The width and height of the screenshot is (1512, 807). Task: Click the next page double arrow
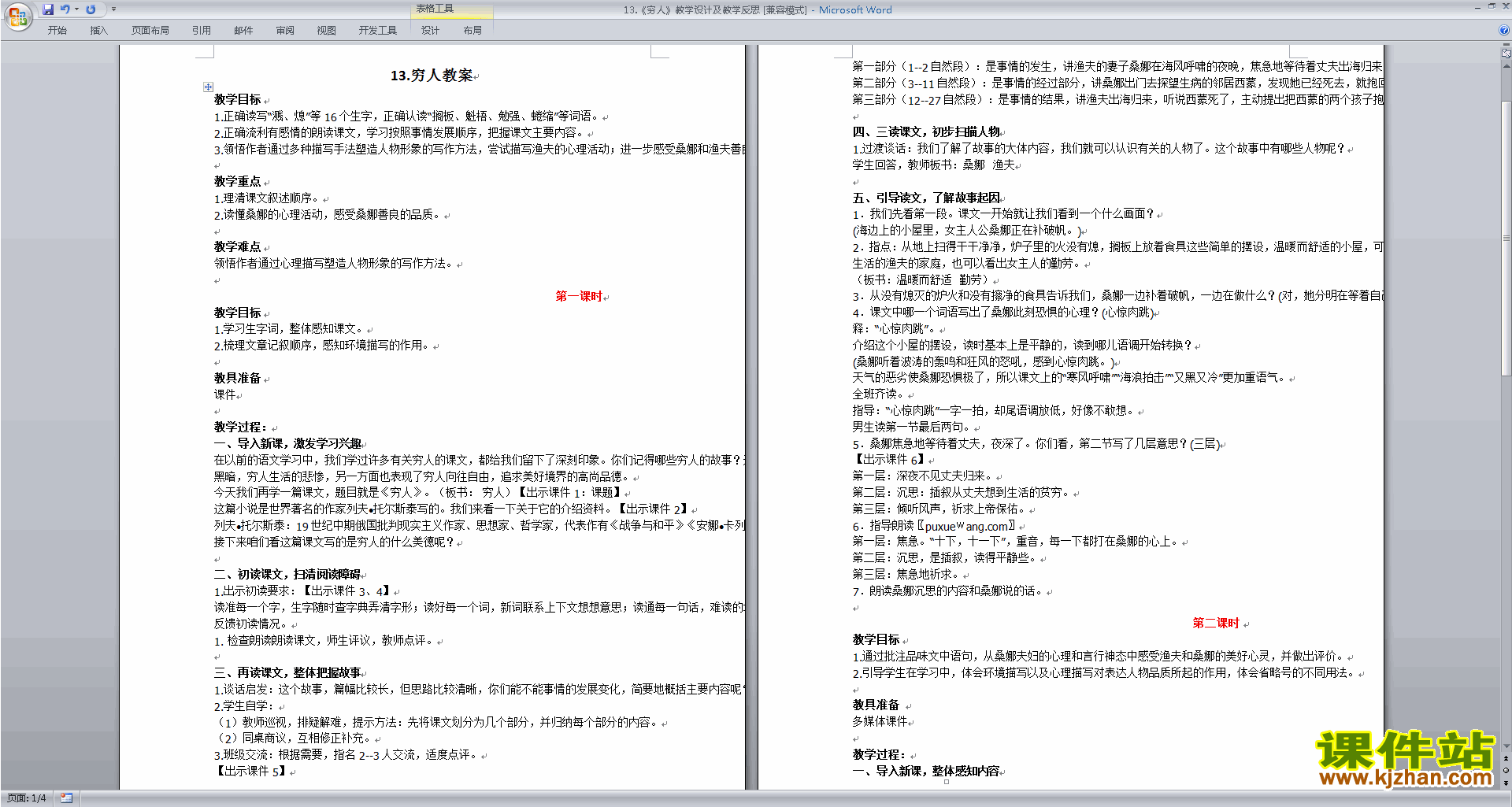click(1506, 783)
